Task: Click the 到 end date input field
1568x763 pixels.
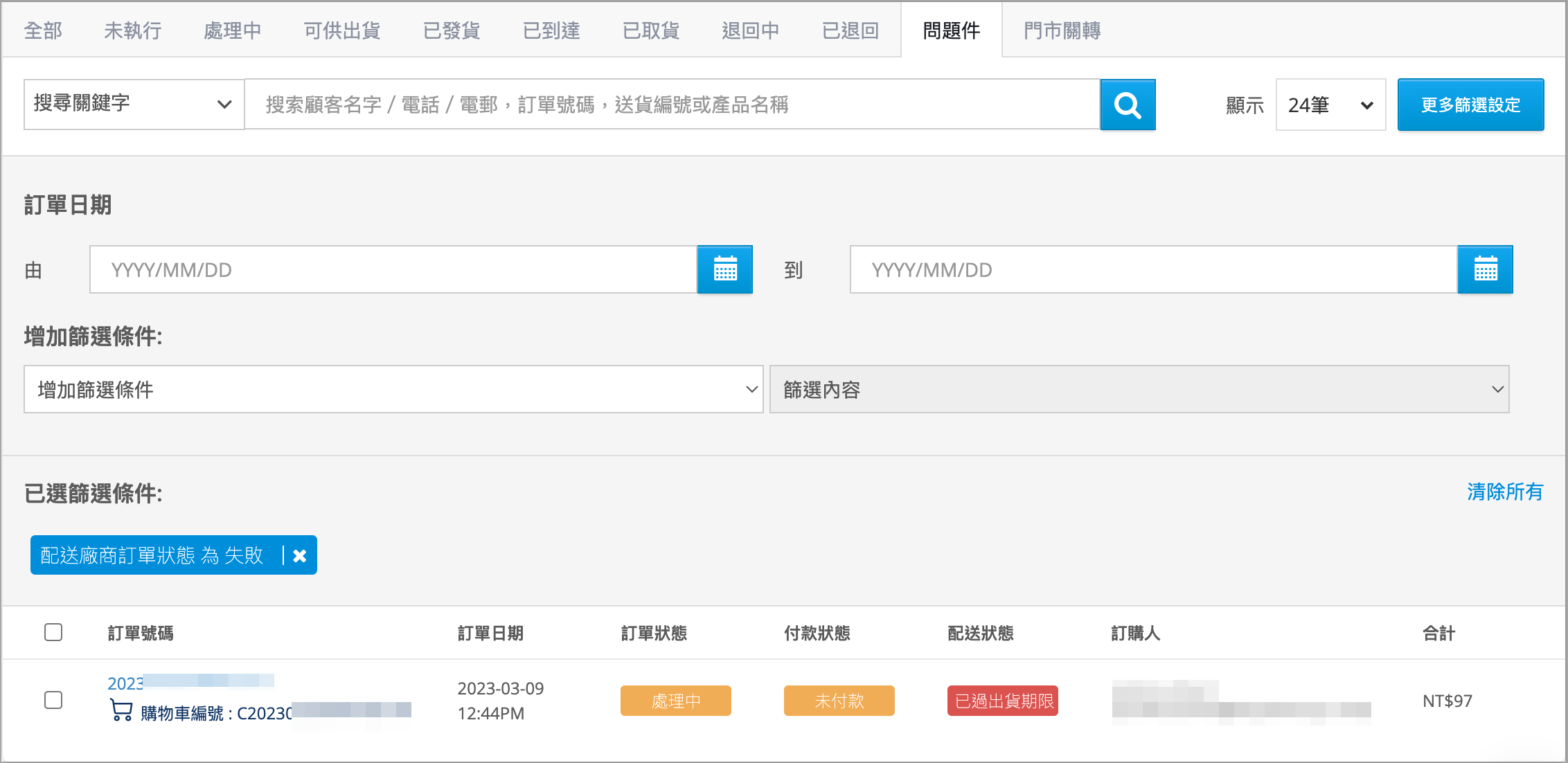Action: click(1154, 269)
